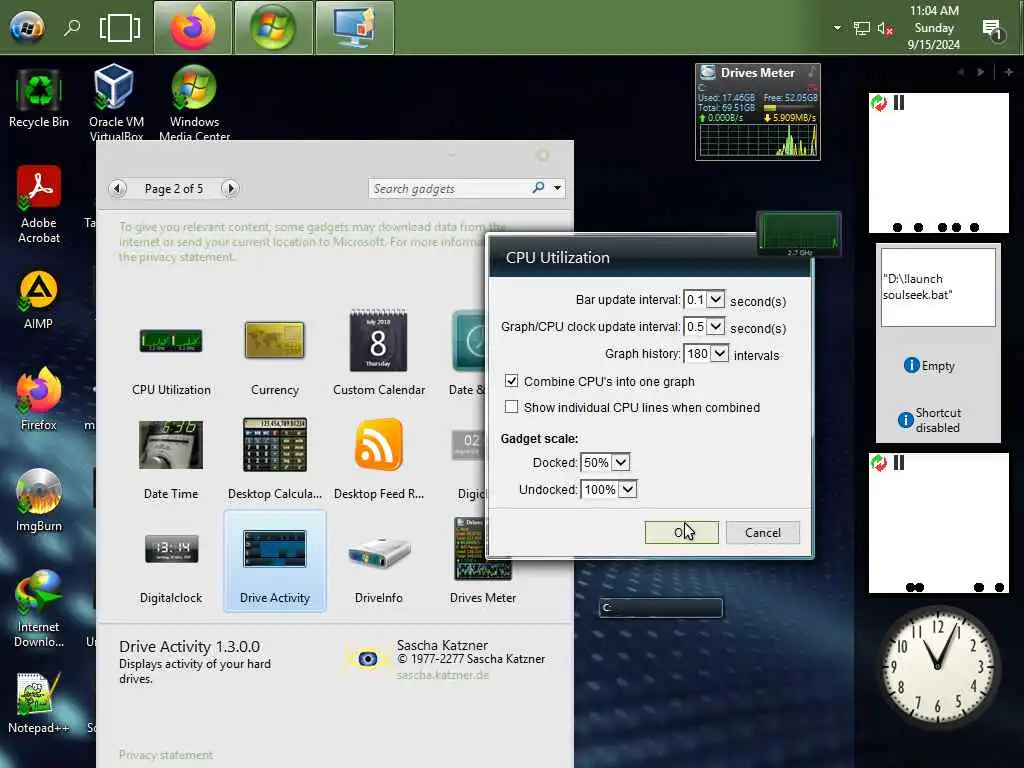Image resolution: width=1024 pixels, height=768 pixels.
Task: Click the Windows flag taskbar button
Action: point(273,27)
